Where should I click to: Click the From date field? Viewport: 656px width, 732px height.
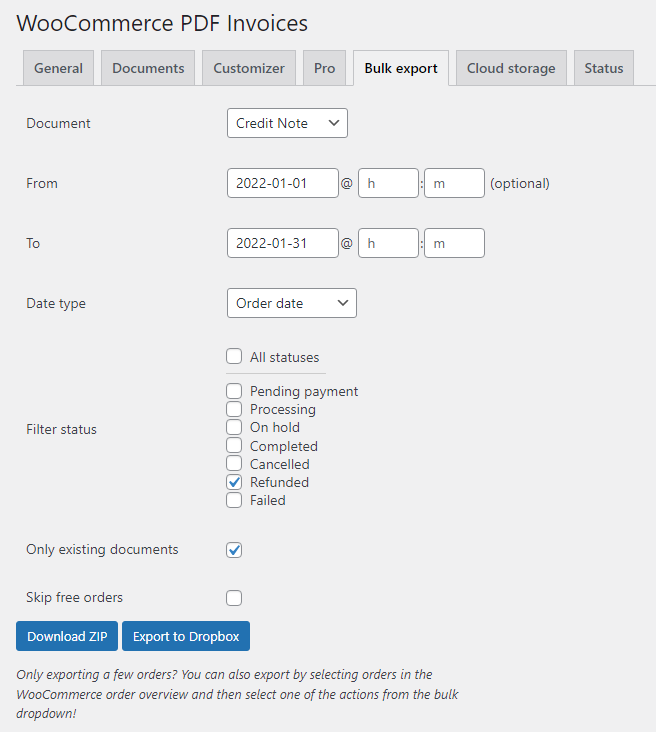[x=283, y=183]
